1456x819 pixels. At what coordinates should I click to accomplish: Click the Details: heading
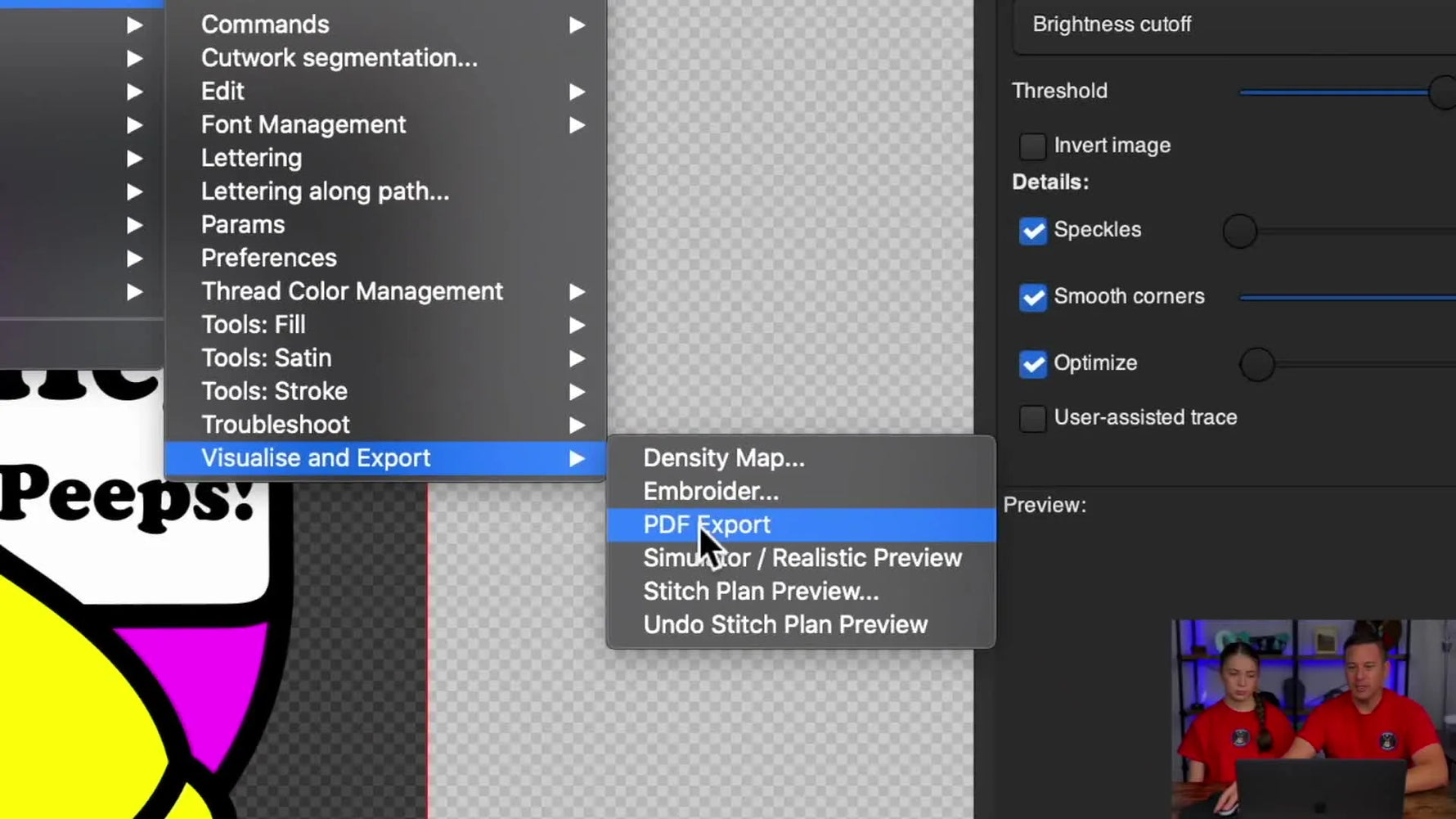click(x=1050, y=182)
